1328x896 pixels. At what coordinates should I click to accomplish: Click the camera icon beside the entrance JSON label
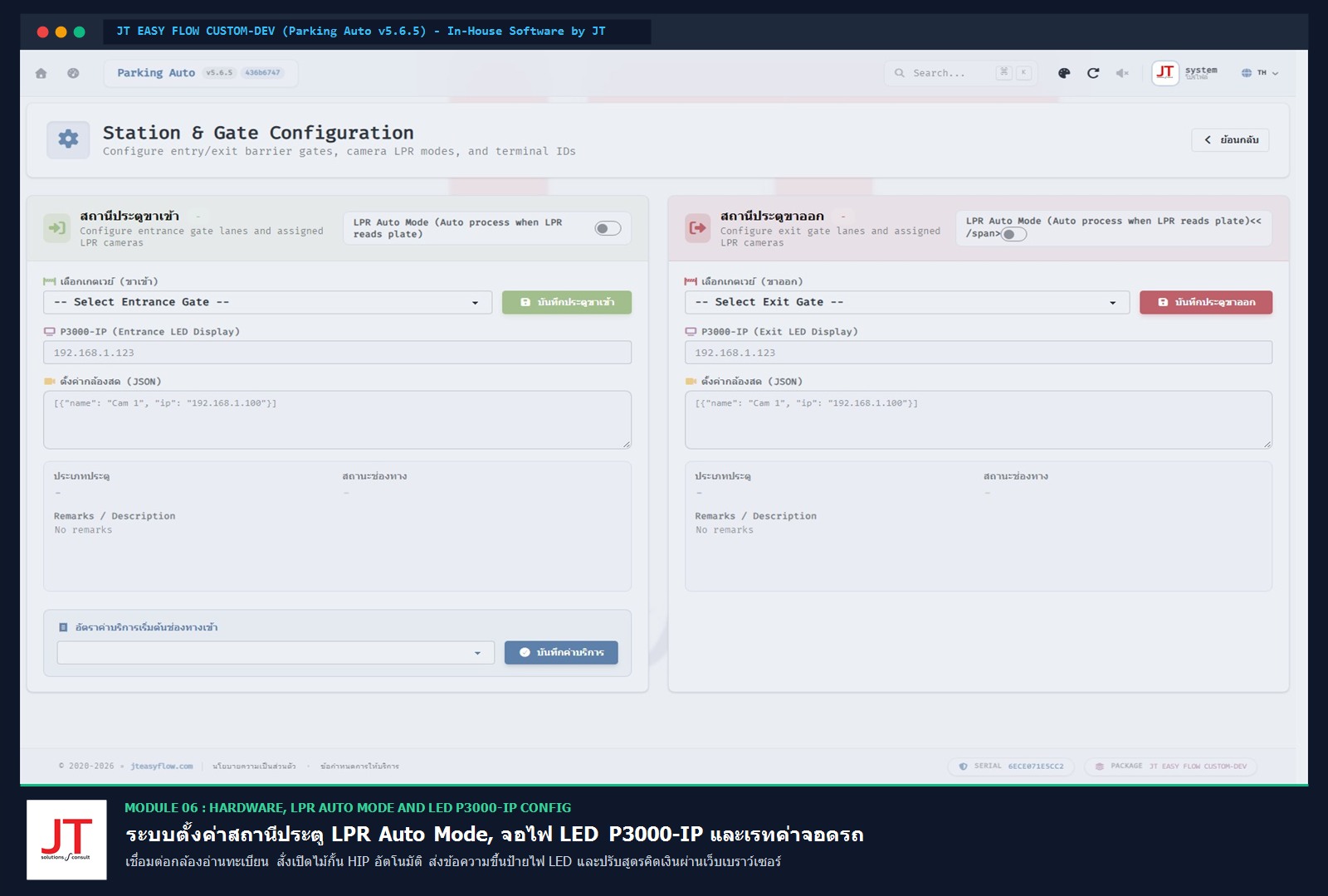point(49,382)
